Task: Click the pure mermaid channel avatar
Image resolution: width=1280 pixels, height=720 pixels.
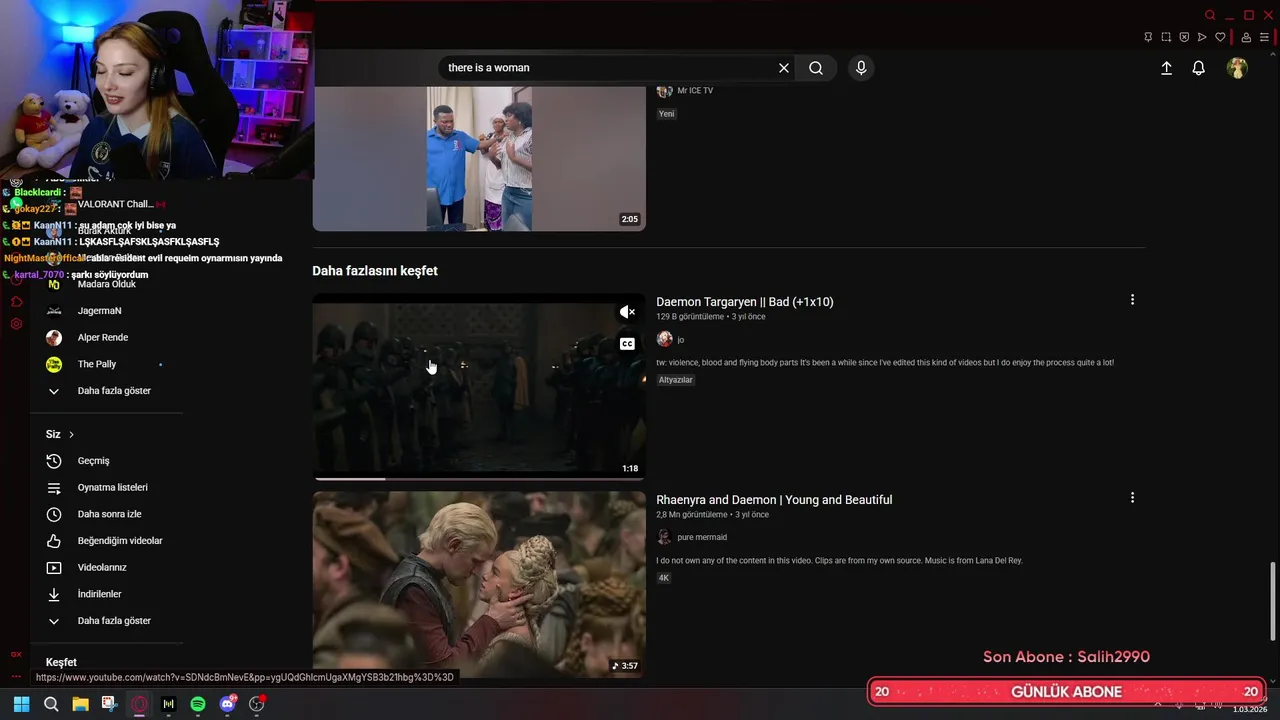Action: [x=664, y=537]
